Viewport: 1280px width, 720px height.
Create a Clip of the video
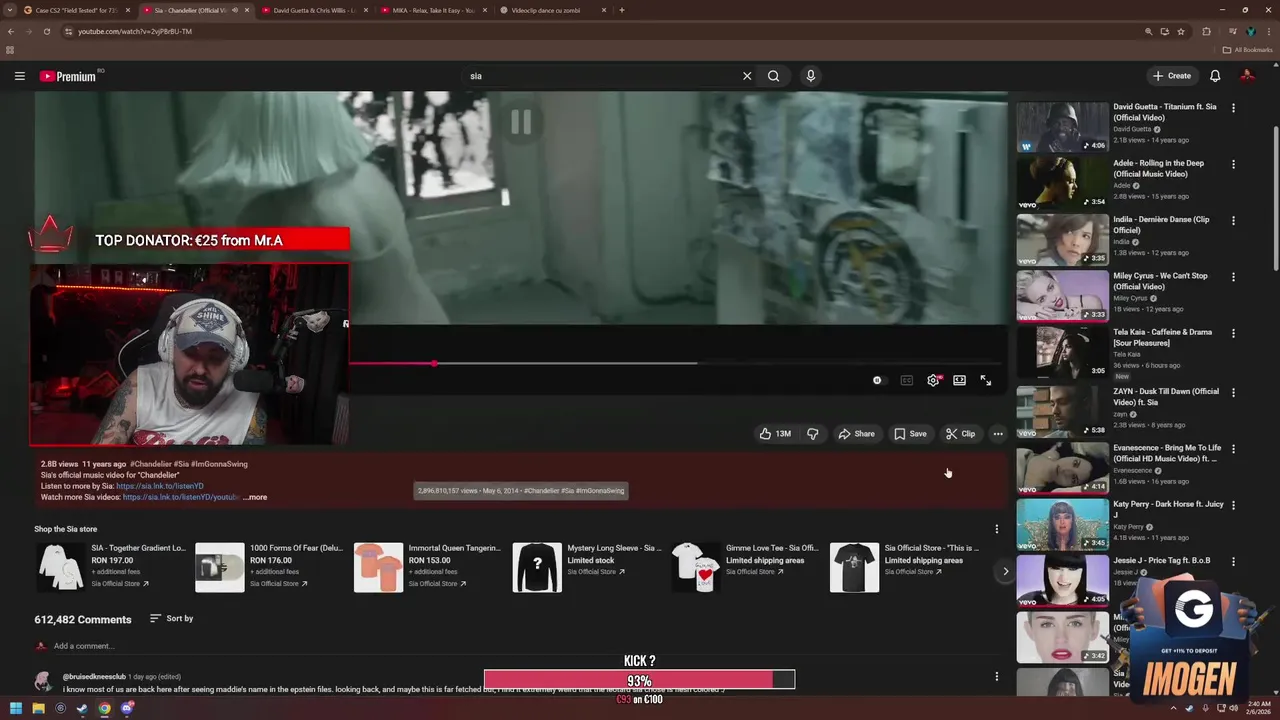coord(960,434)
